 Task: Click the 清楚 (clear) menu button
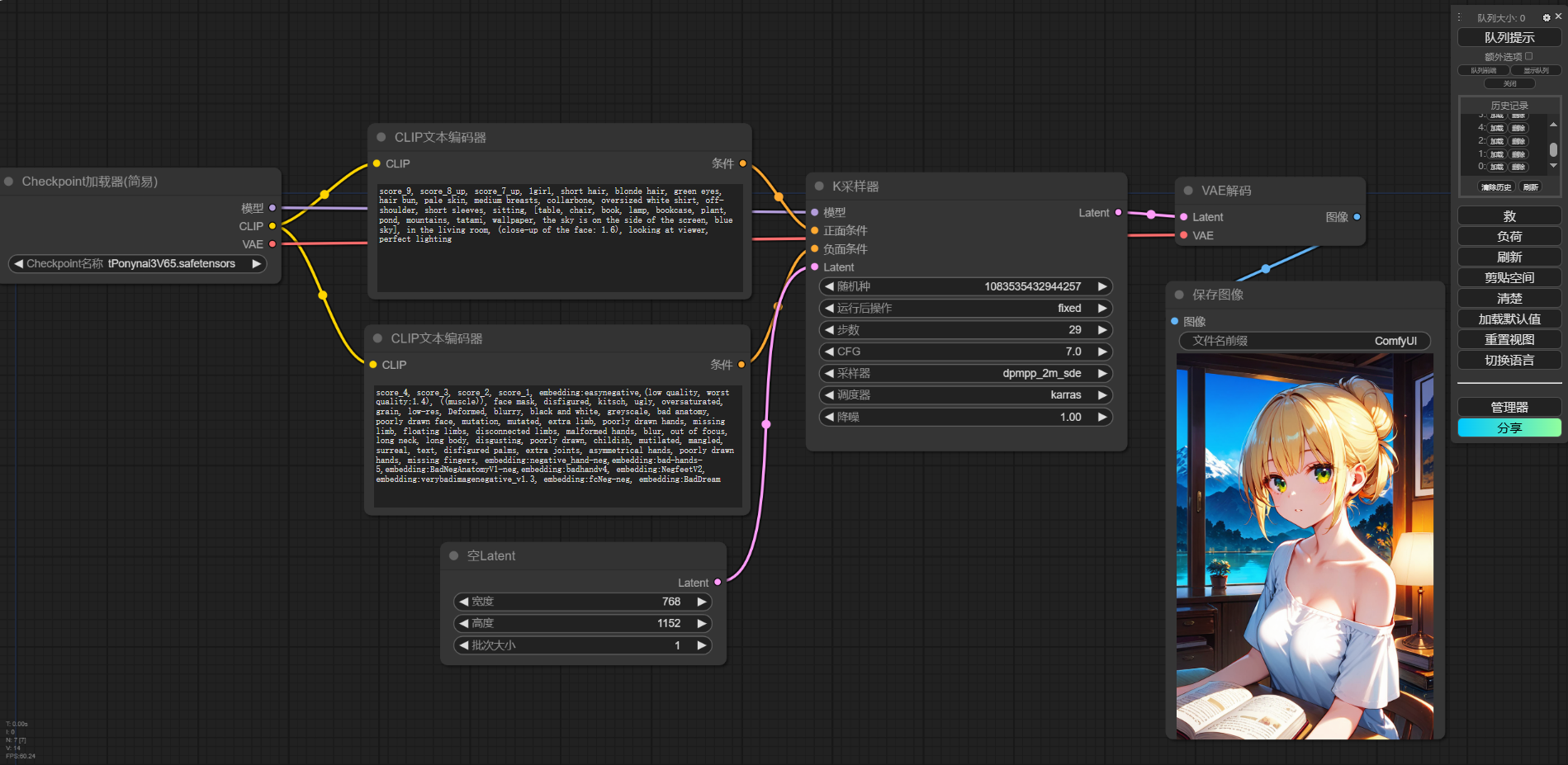click(x=1509, y=299)
